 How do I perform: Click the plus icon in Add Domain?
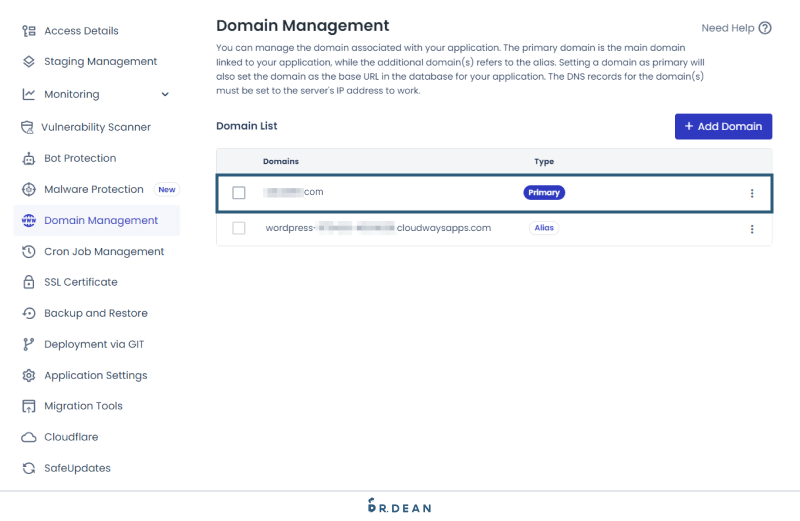689,126
